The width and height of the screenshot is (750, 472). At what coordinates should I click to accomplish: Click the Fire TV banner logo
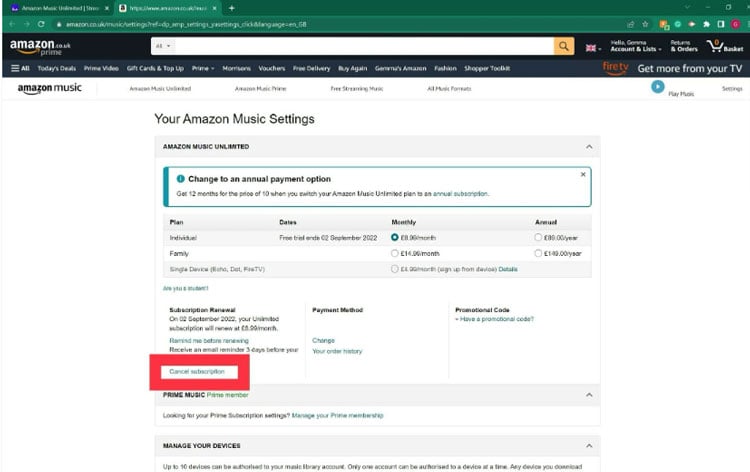point(615,68)
